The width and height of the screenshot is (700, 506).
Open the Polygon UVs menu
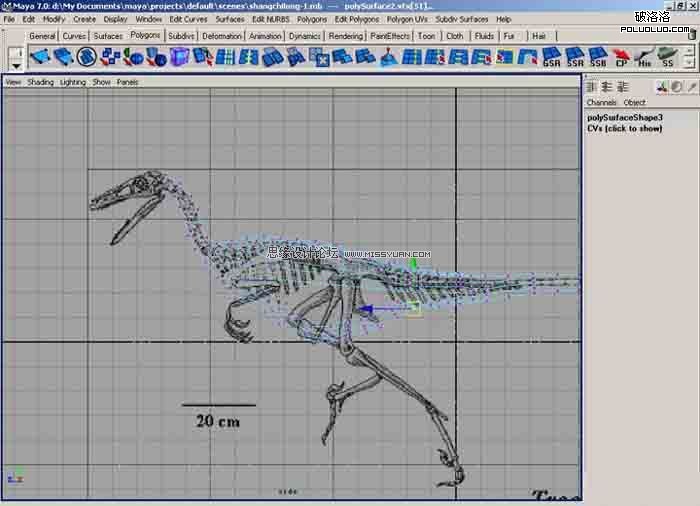(407, 19)
